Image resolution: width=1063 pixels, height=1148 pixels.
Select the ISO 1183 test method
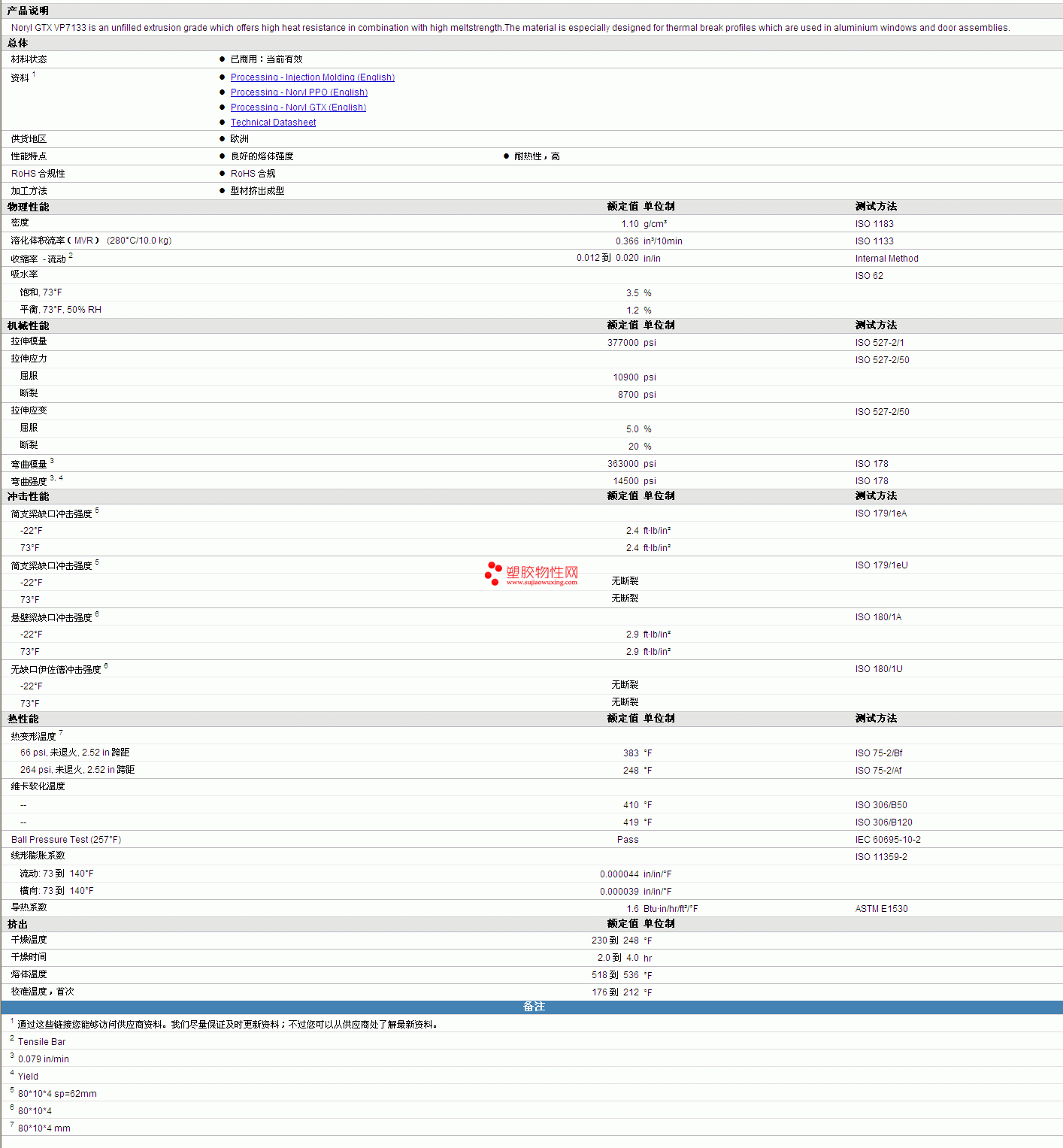[874, 224]
